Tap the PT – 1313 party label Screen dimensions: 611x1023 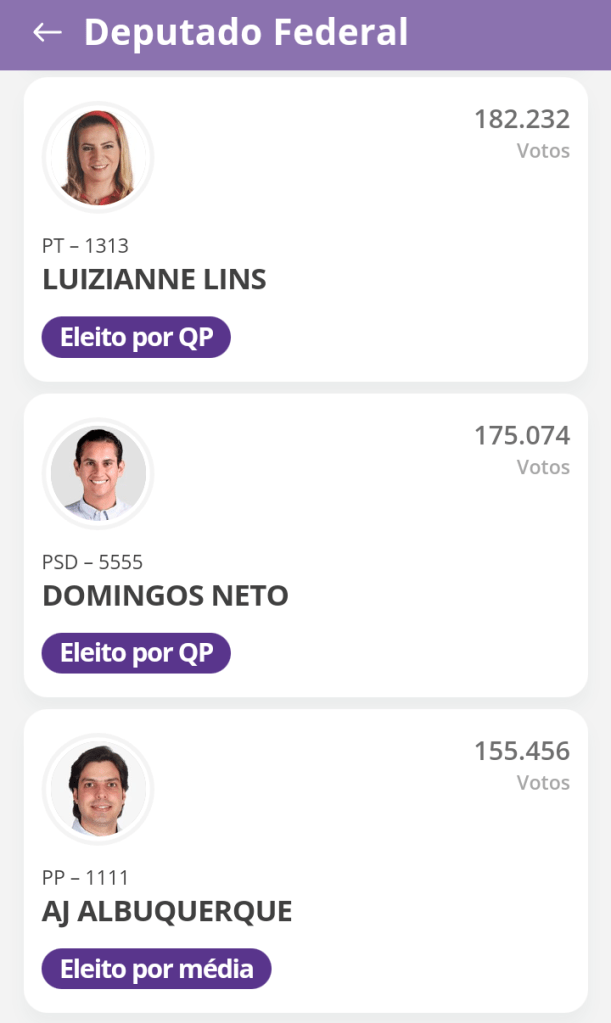tap(85, 246)
